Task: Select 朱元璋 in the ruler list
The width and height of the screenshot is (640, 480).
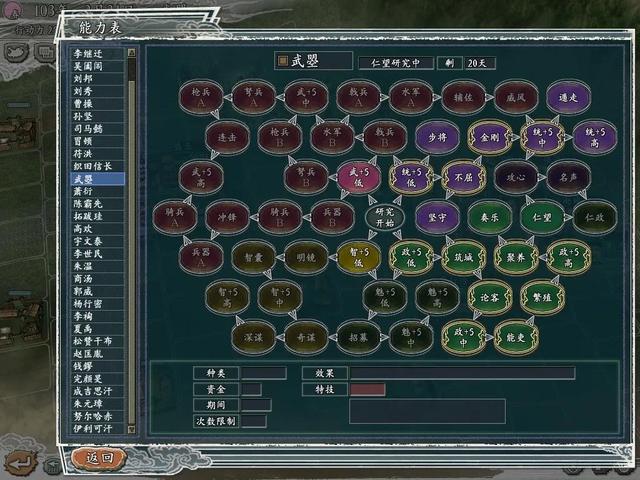Action: [97, 404]
